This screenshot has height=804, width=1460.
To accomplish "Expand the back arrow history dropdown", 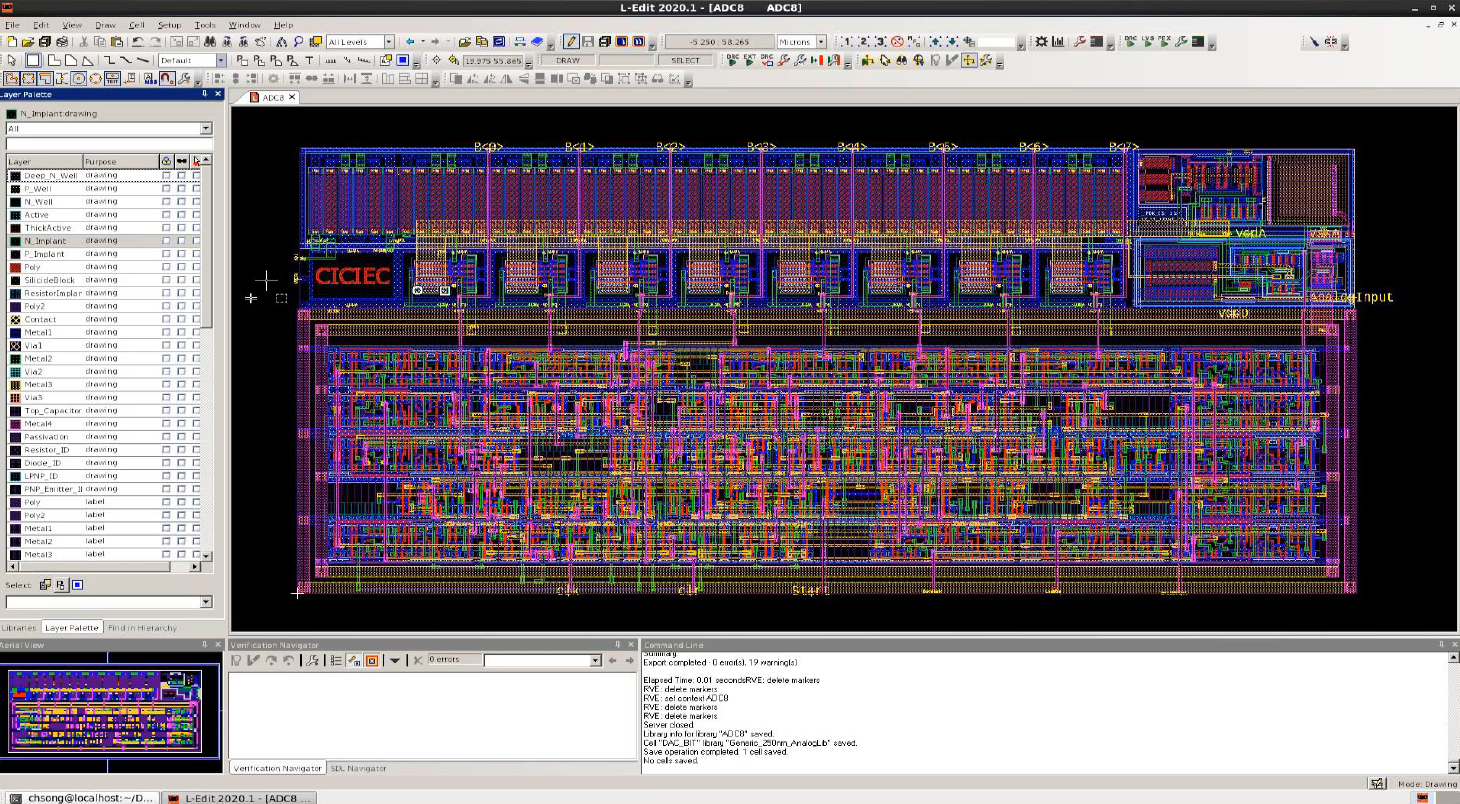I will coord(423,42).
